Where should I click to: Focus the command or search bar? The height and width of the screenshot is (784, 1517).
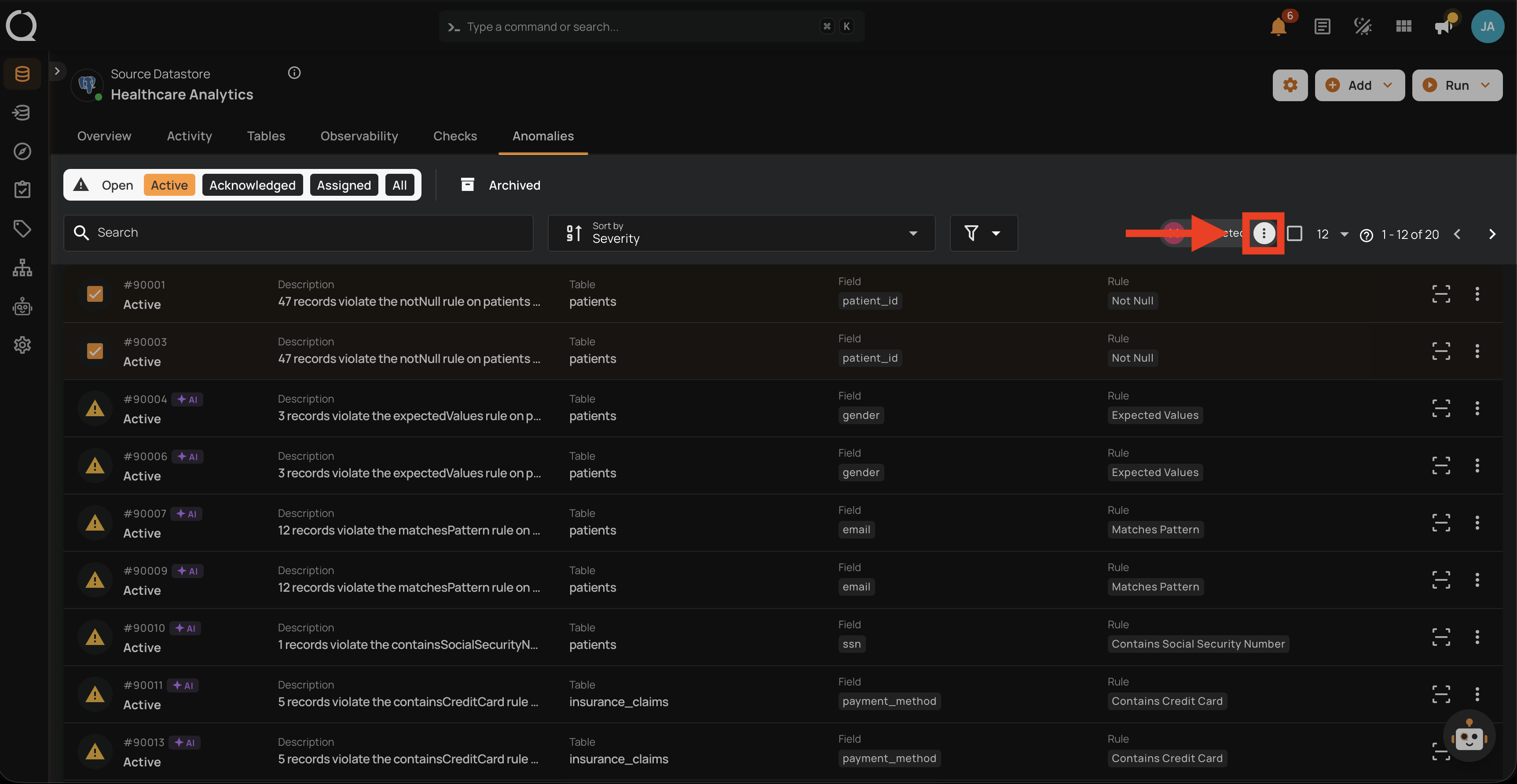[651, 26]
